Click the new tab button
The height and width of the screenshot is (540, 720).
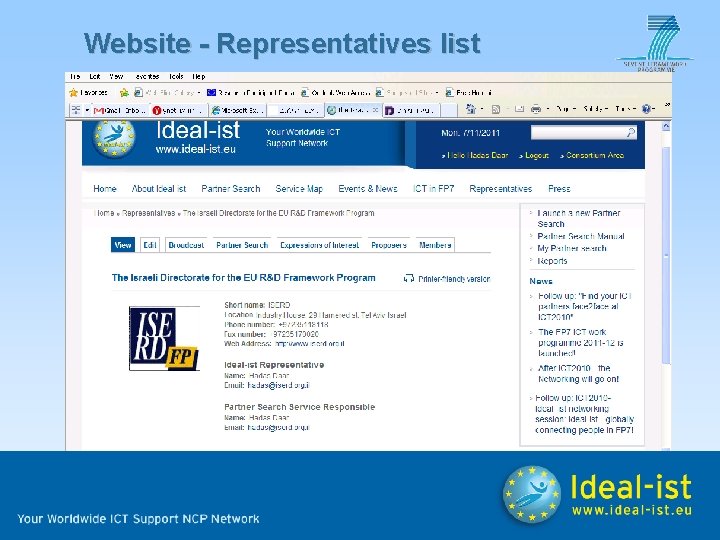pyautogui.click(x=450, y=110)
